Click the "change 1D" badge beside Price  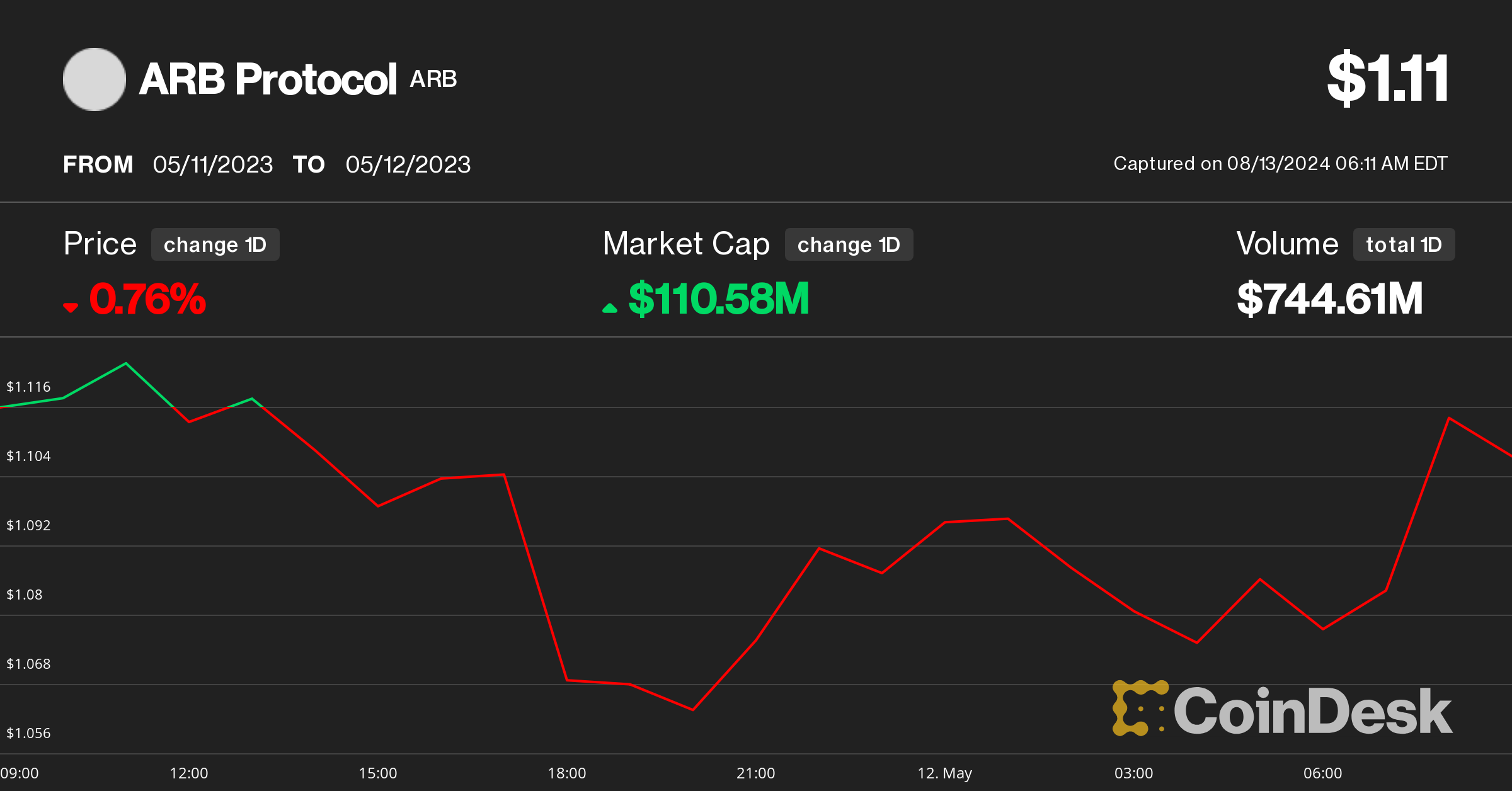(x=215, y=244)
